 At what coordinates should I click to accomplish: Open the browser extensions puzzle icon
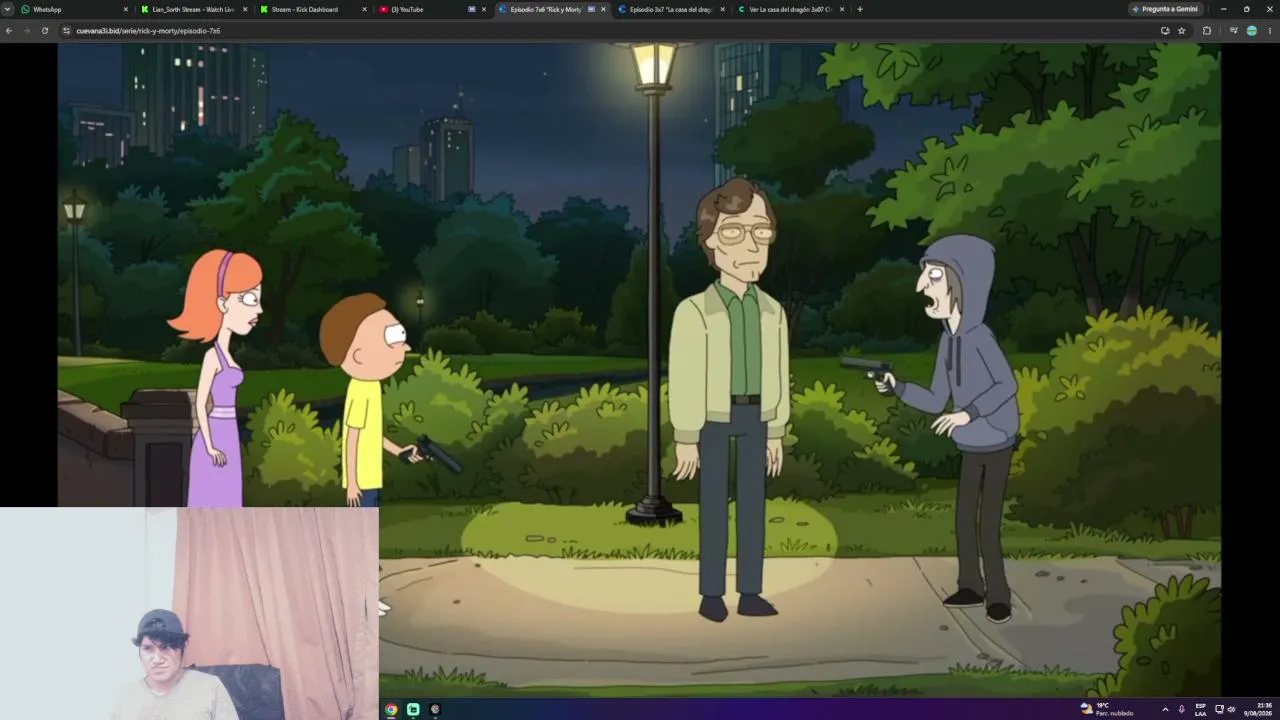1207,31
